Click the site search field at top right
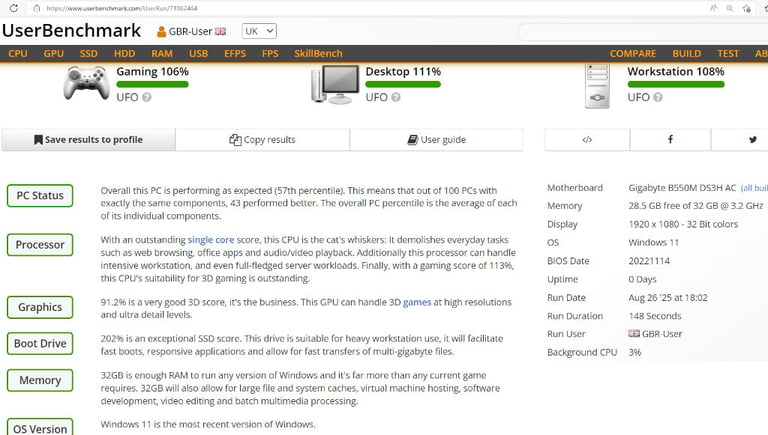 [643, 32]
